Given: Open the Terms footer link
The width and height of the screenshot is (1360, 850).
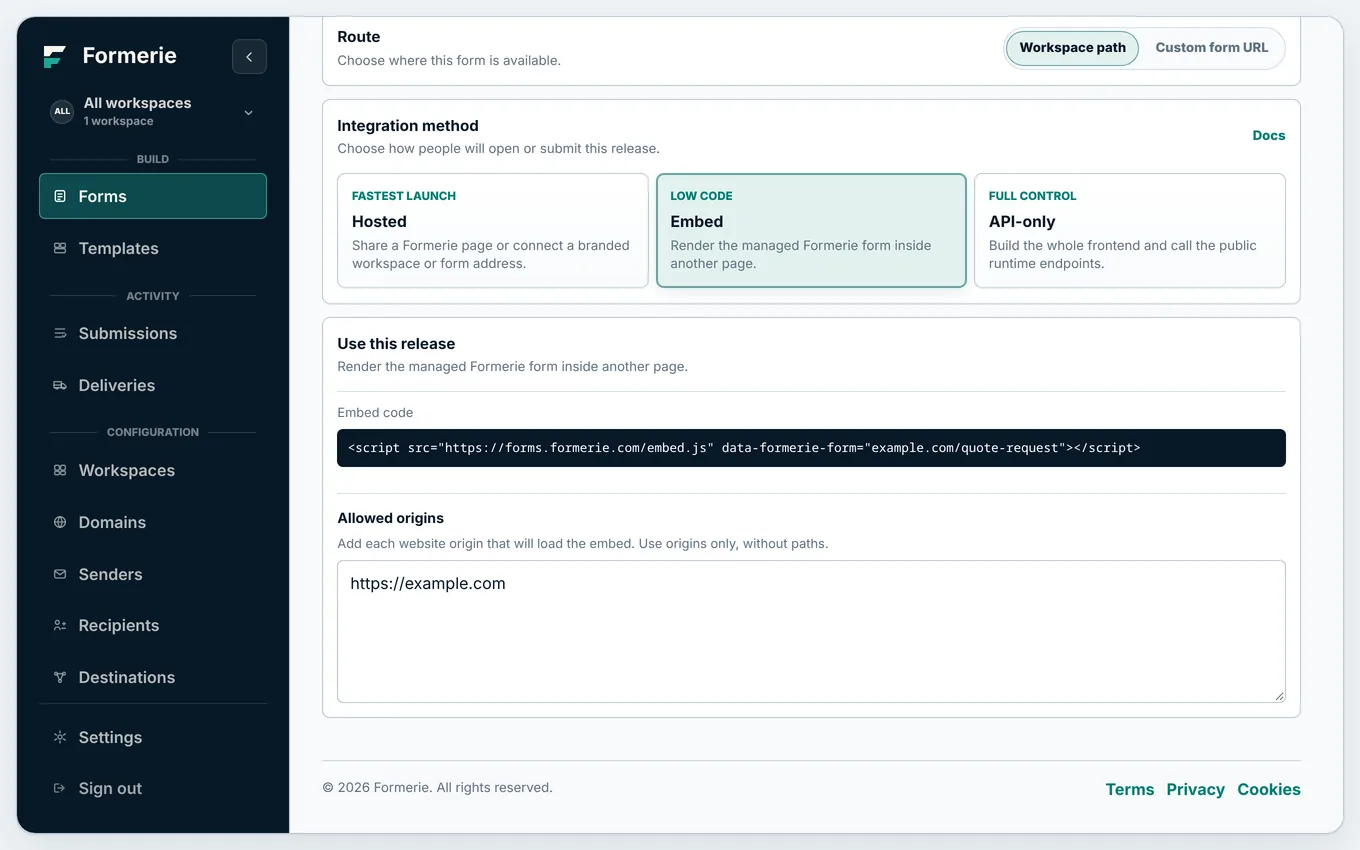Looking at the screenshot, I should point(1130,789).
